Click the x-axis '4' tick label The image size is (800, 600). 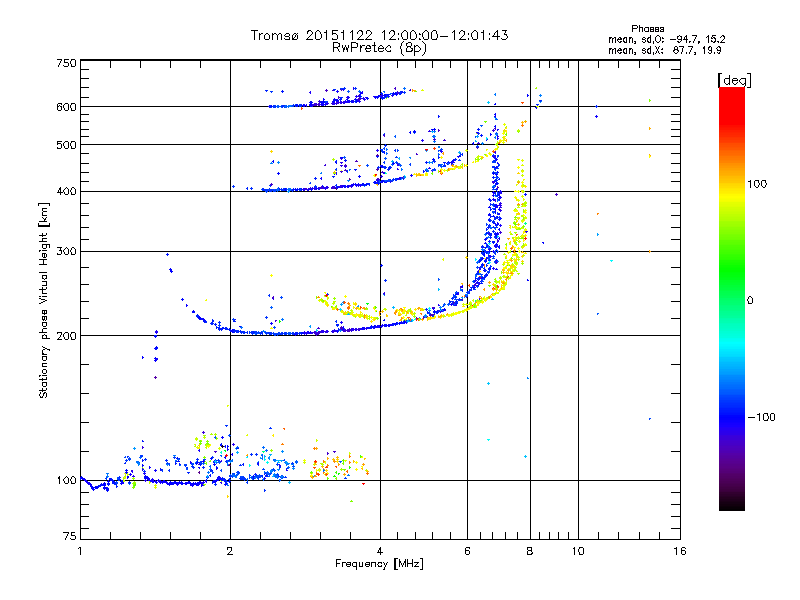pyautogui.click(x=380, y=551)
